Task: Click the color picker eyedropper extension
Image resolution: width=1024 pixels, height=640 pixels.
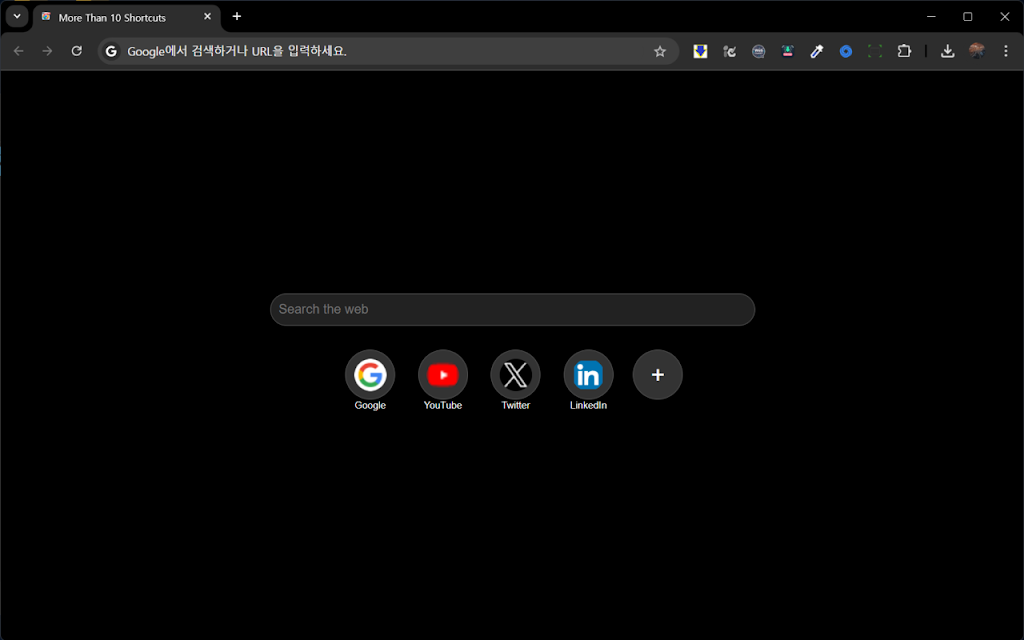Action: pos(816,51)
